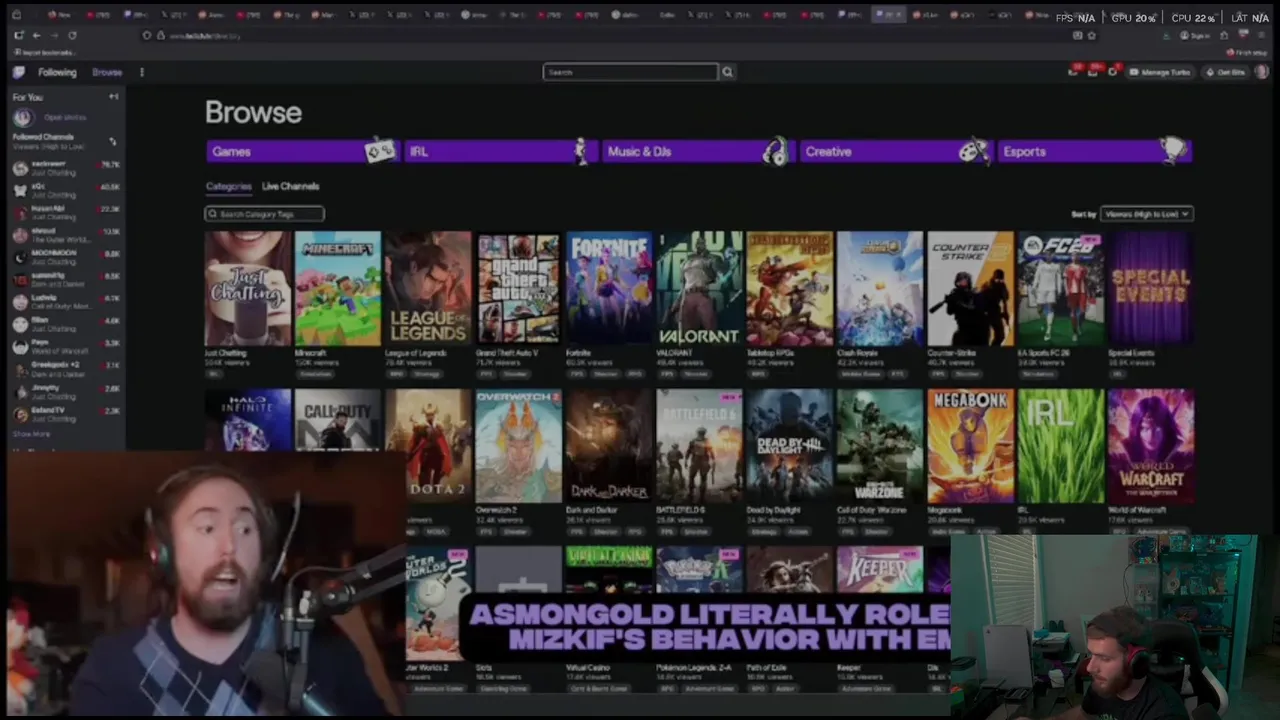Click the Twitch logo home icon
This screenshot has width=1280, height=720.
tap(18, 72)
